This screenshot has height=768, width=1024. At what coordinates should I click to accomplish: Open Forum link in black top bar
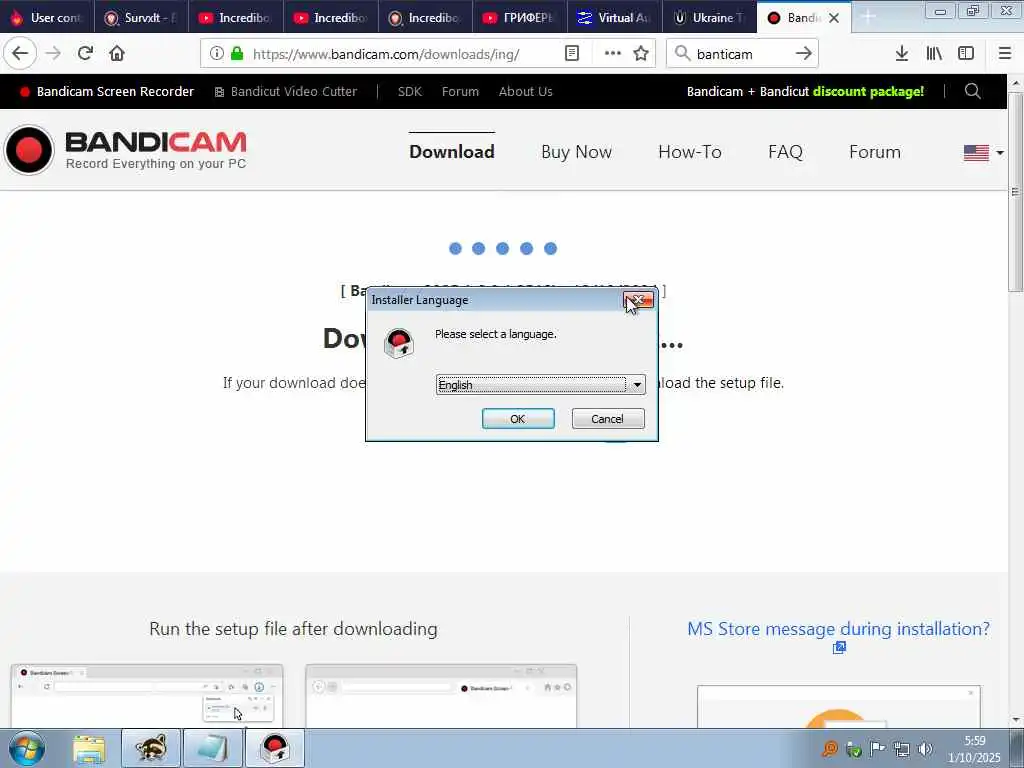(460, 91)
